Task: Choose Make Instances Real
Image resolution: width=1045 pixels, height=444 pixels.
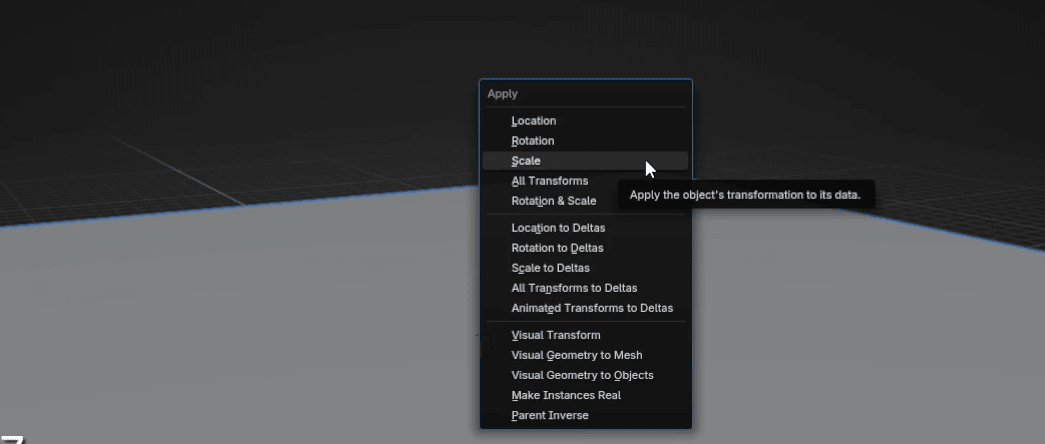Action: pyautogui.click(x=566, y=395)
